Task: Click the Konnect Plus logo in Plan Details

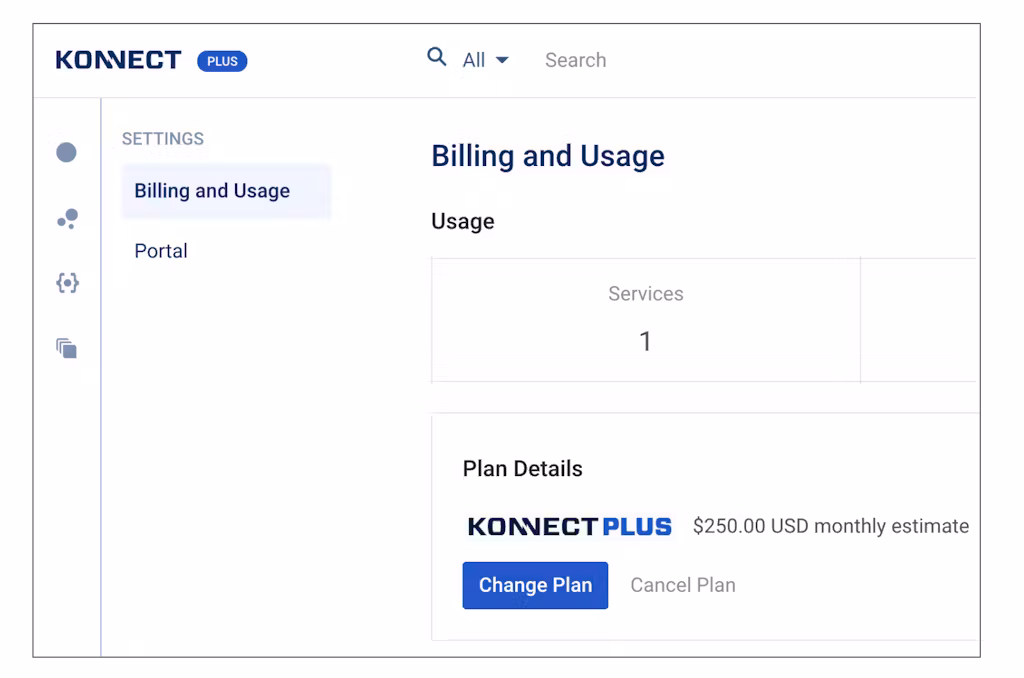Action: (569, 526)
